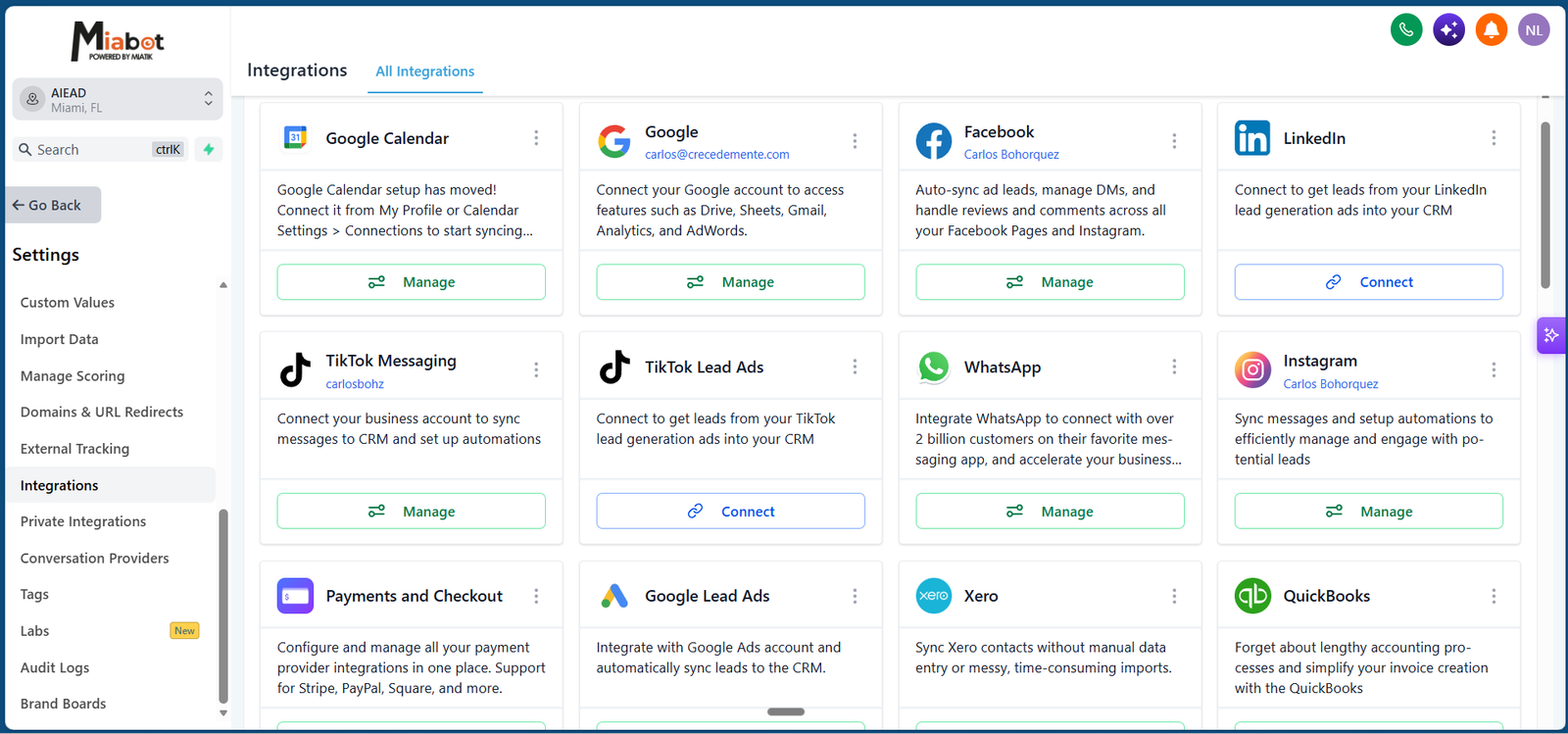1568x734 pixels.
Task: Open the floating purple sparkle side widget
Action: tap(1551, 335)
